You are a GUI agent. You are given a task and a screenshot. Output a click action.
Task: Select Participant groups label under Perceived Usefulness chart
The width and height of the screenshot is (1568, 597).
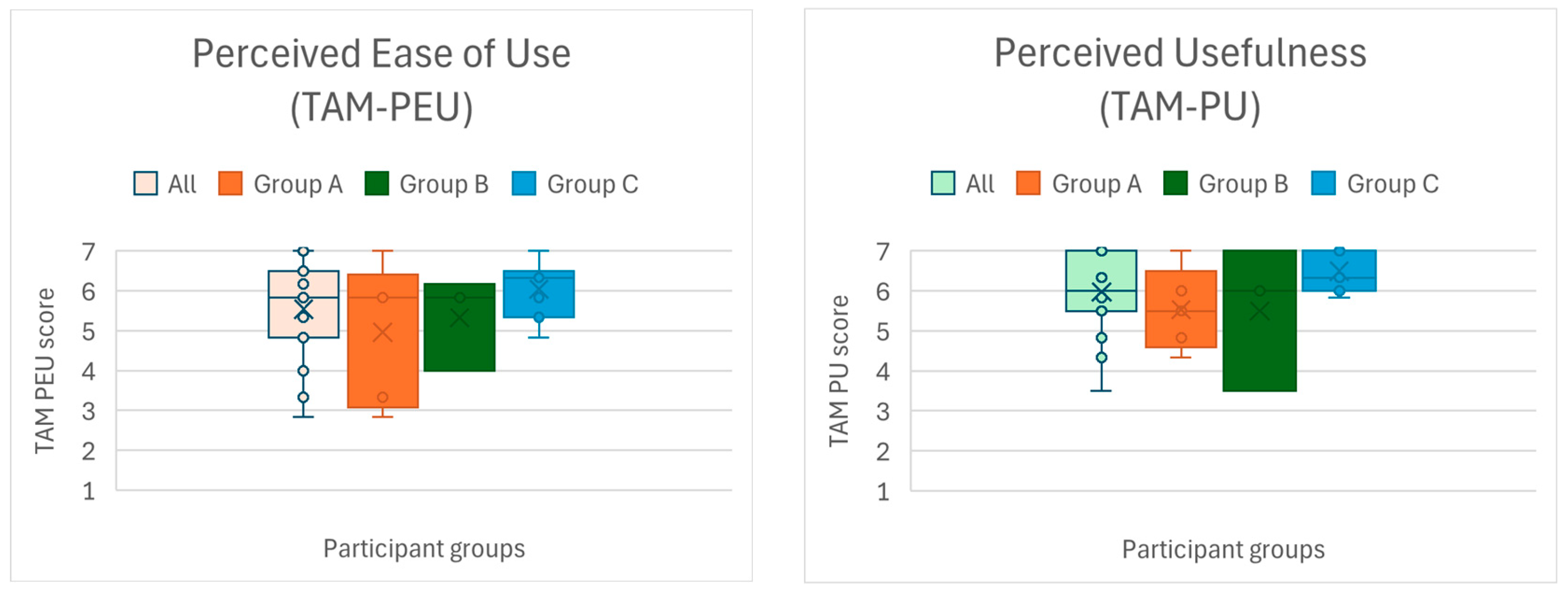pos(1223,549)
